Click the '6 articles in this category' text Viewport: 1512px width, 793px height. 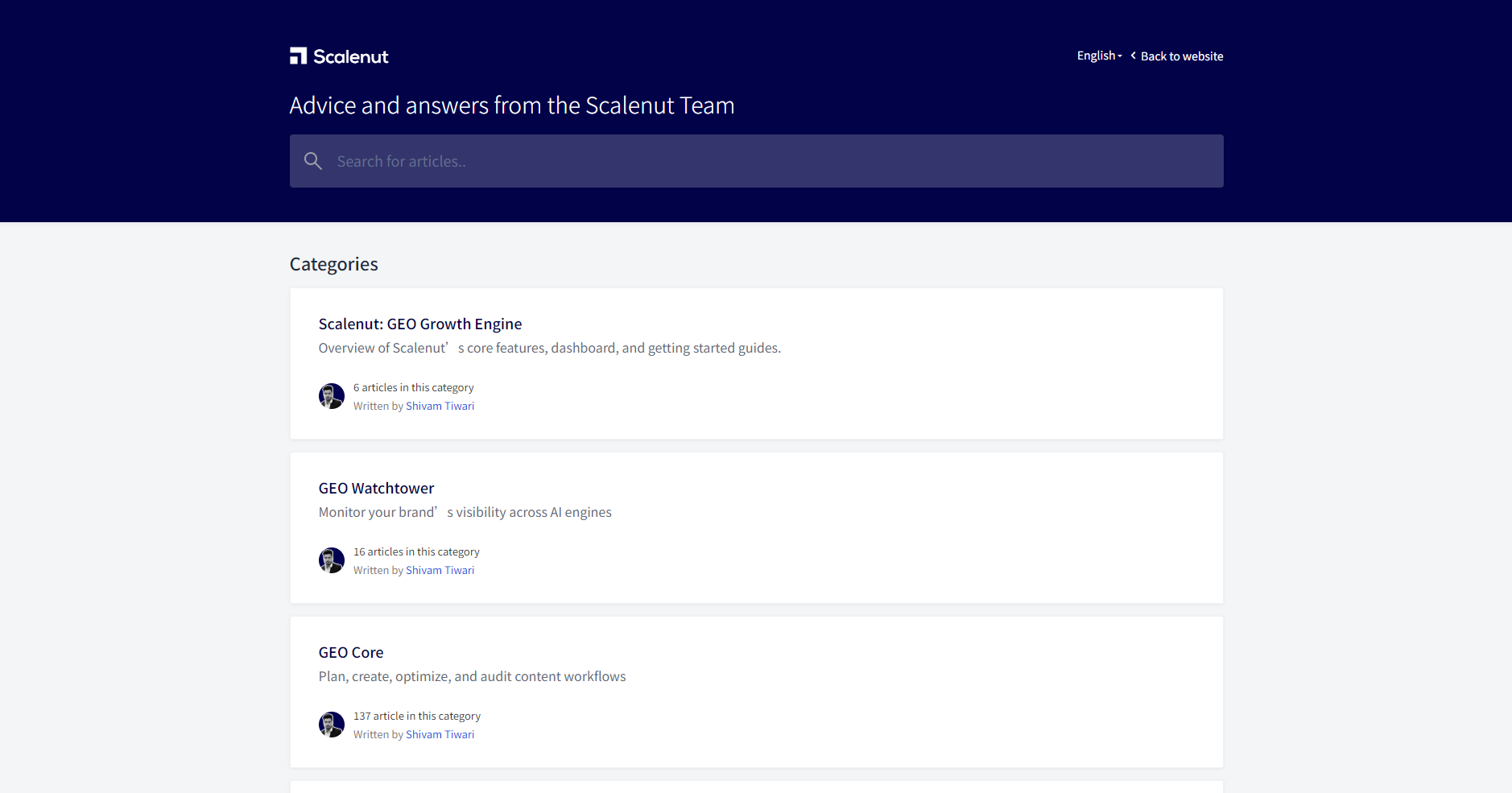pos(413,388)
